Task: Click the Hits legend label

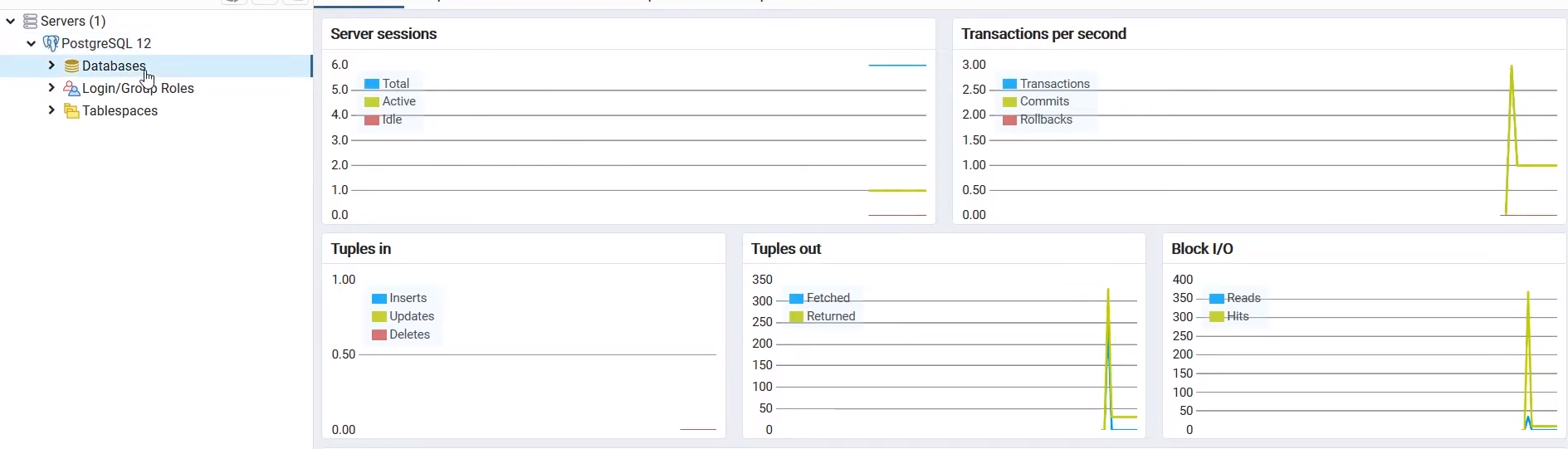Action: pos(1238,316)
